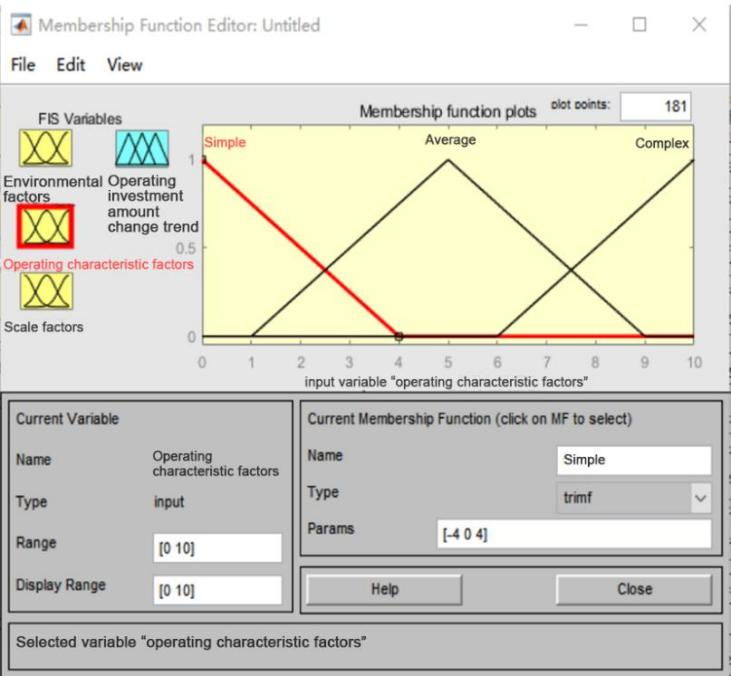Click the Operating characteristic factors red label
Viewport: 731px width, 676px height.
point(98,264)
